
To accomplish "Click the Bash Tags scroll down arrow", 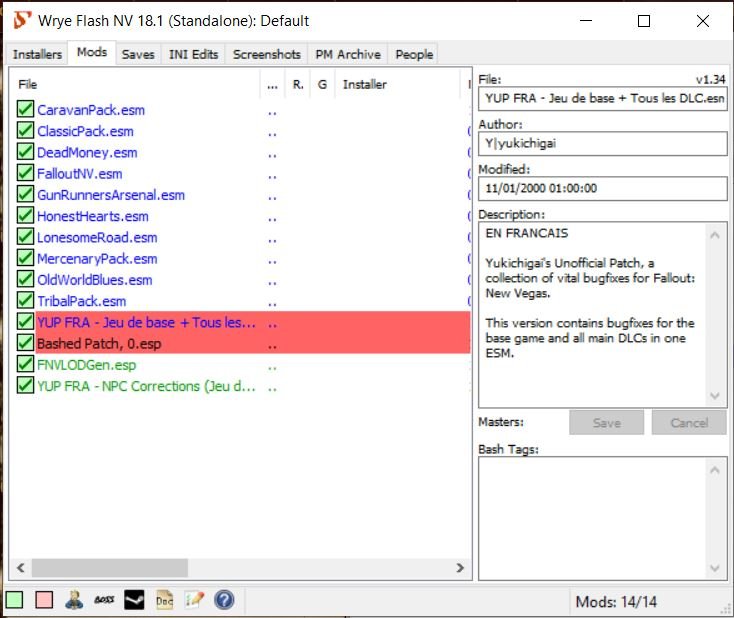I will tap(715, 568).
